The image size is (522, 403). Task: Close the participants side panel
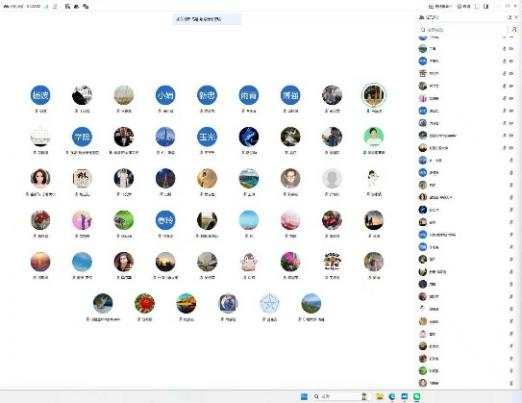[517, 17]
